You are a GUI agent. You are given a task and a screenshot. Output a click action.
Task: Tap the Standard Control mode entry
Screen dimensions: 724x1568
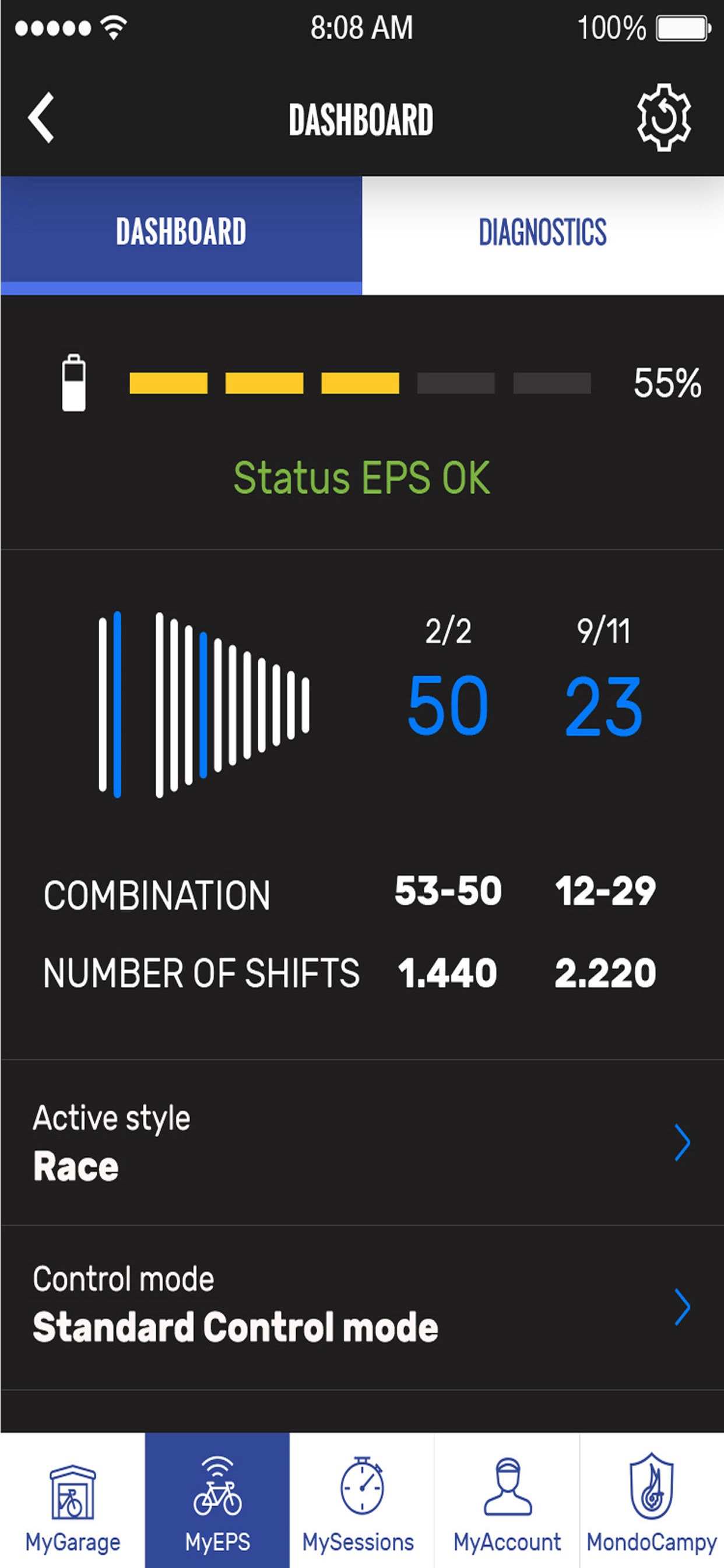236,1327
